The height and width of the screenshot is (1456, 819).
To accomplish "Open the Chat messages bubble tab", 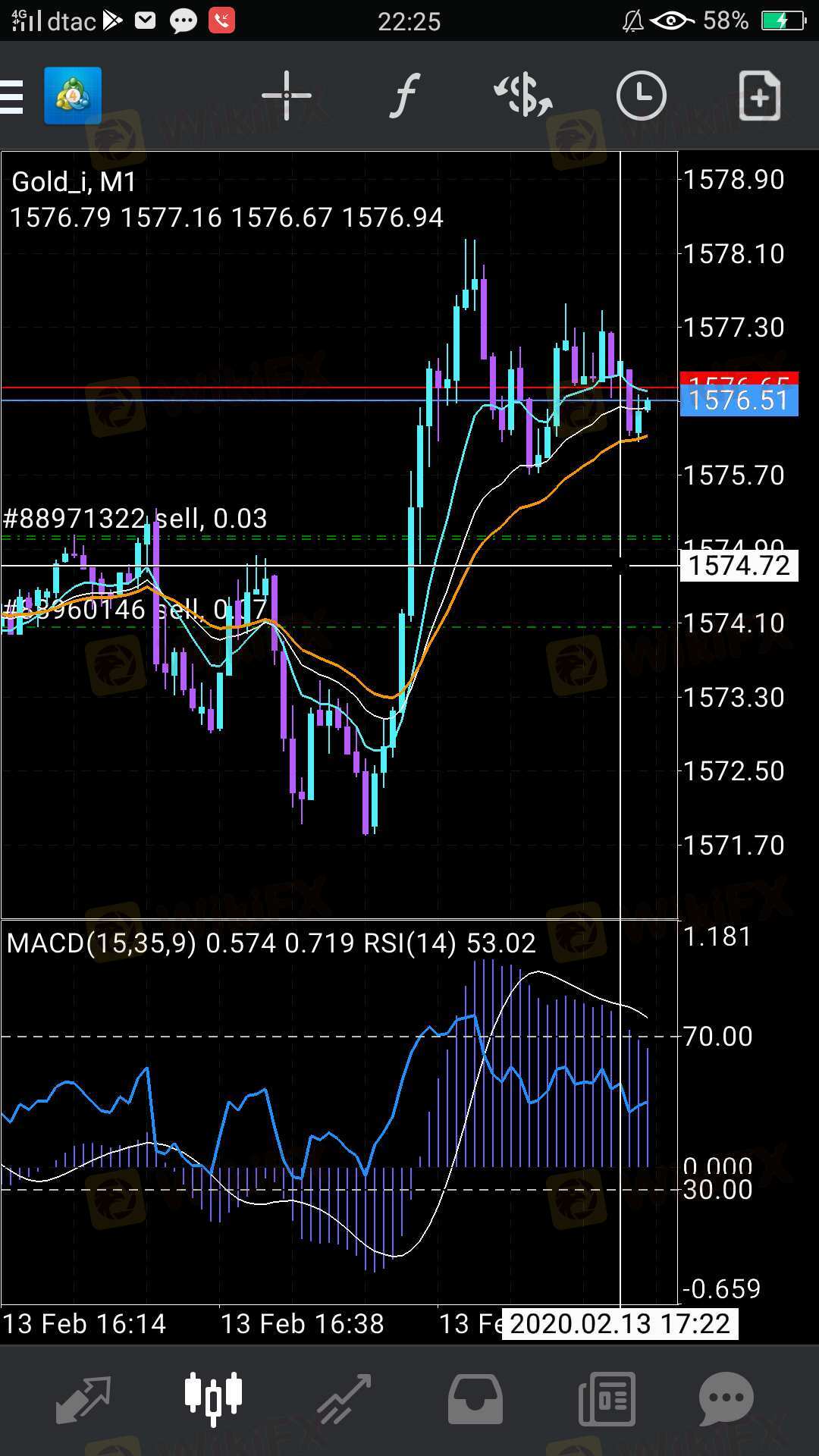I will [726, 1399].
